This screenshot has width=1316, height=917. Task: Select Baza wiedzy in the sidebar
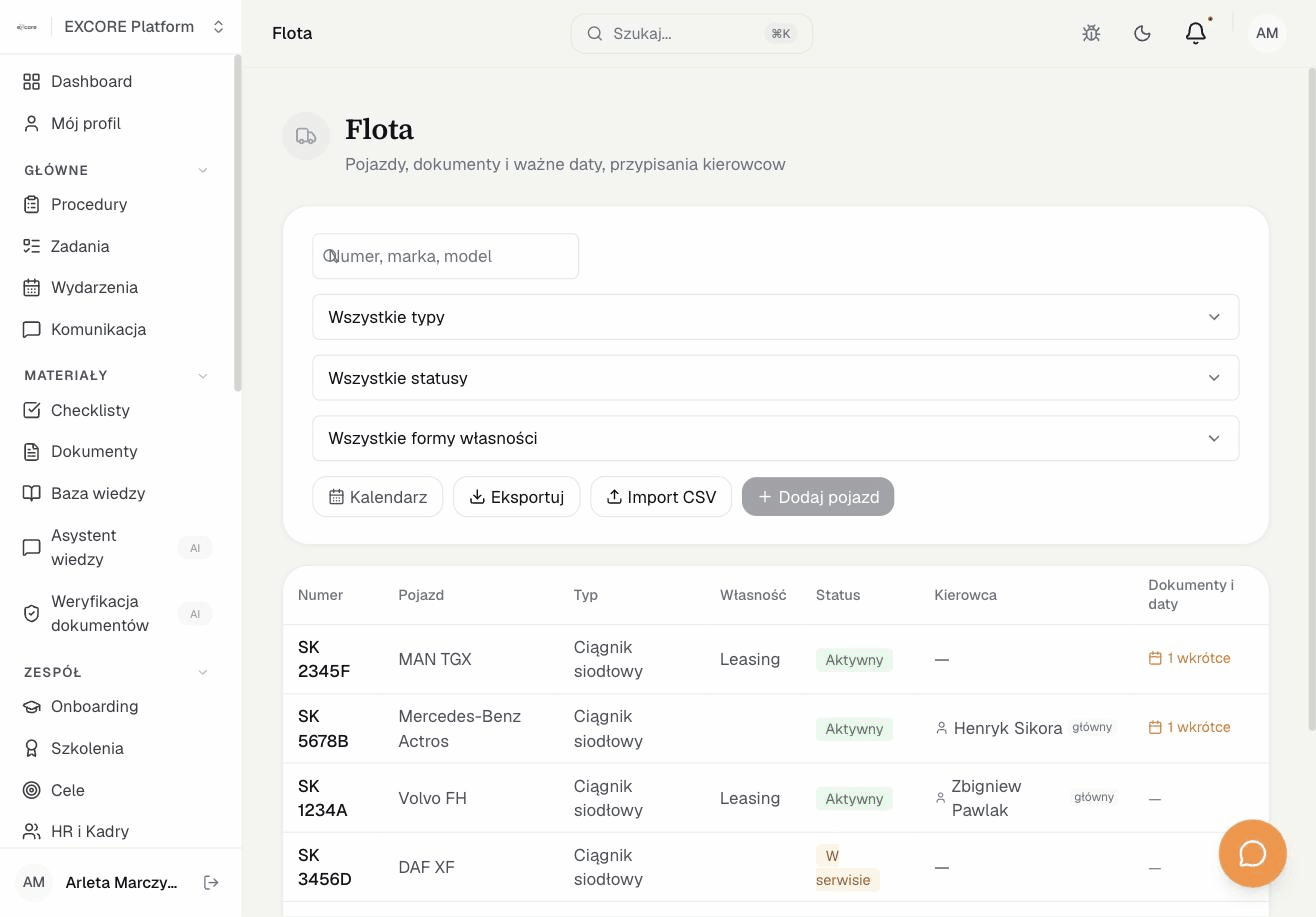coord(118,493)
